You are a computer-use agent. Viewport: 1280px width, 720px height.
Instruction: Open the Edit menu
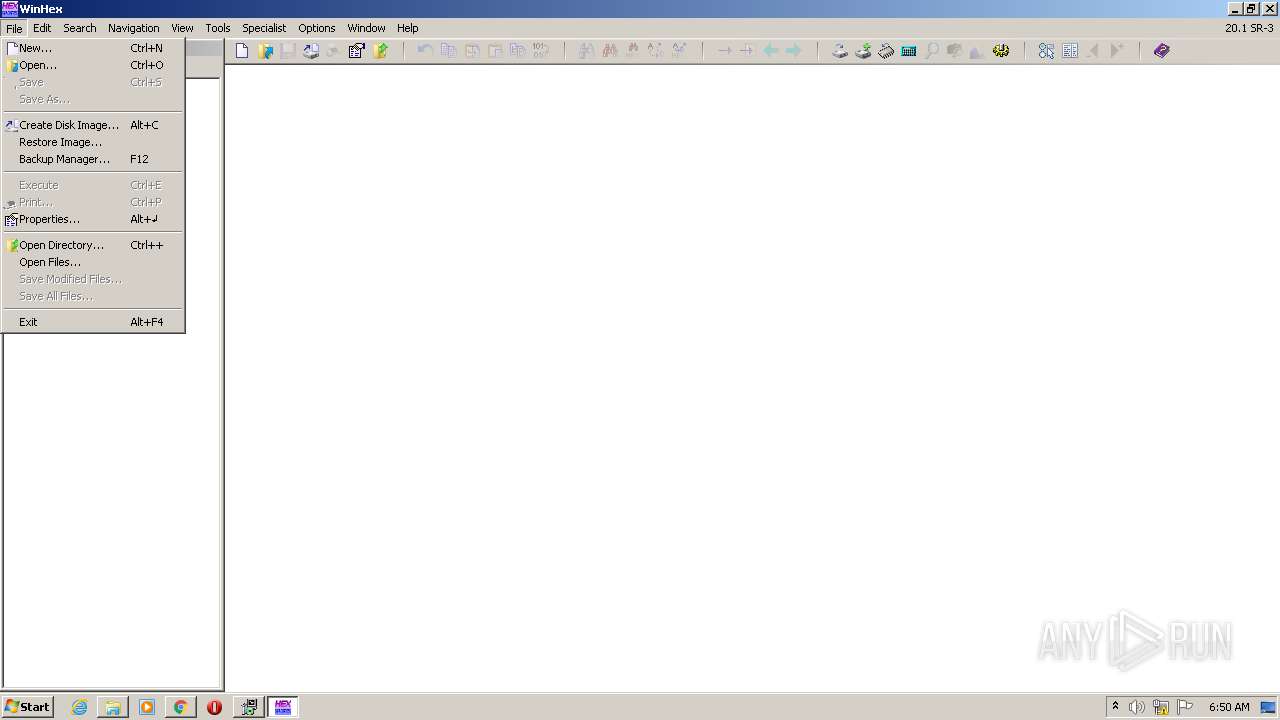(x=42, y=28)
